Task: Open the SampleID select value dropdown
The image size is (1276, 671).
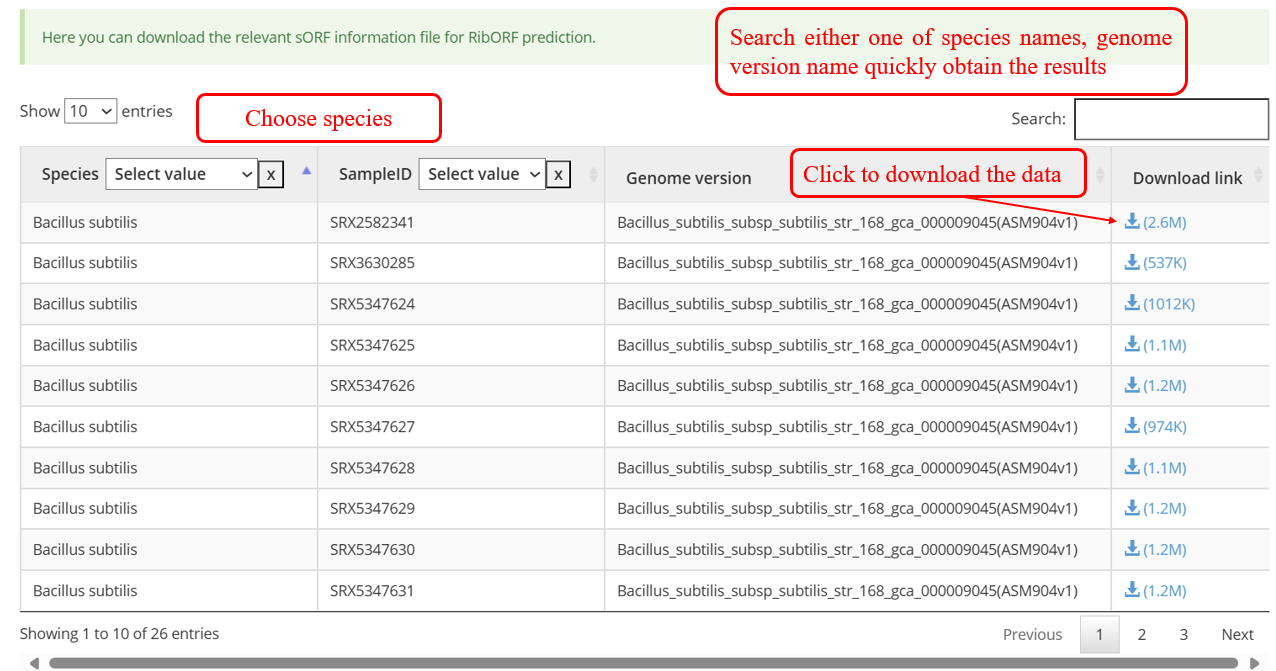Action: 482,174
